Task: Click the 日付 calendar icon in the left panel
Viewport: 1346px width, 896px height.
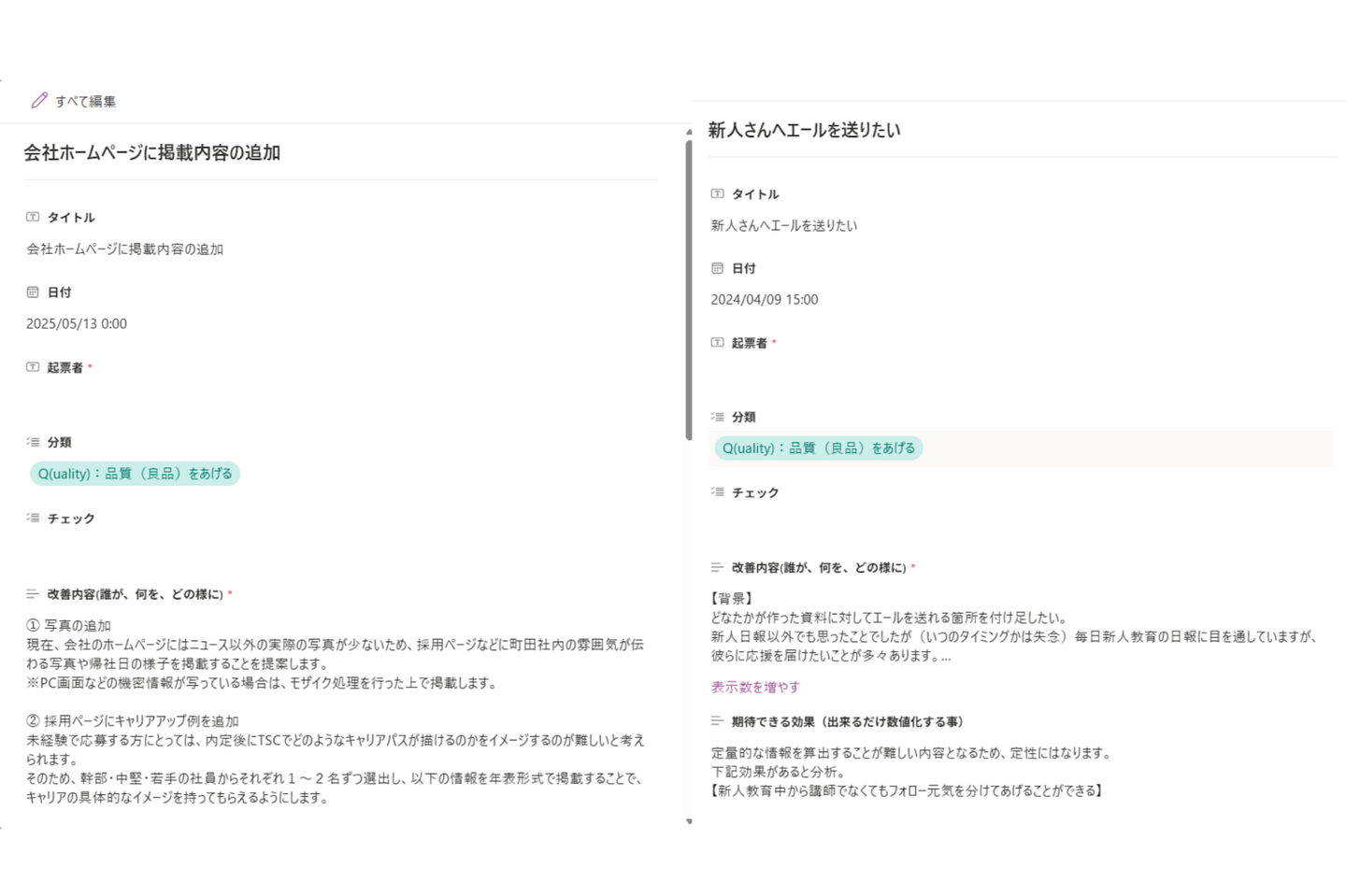Action: [x=33, y=292]
